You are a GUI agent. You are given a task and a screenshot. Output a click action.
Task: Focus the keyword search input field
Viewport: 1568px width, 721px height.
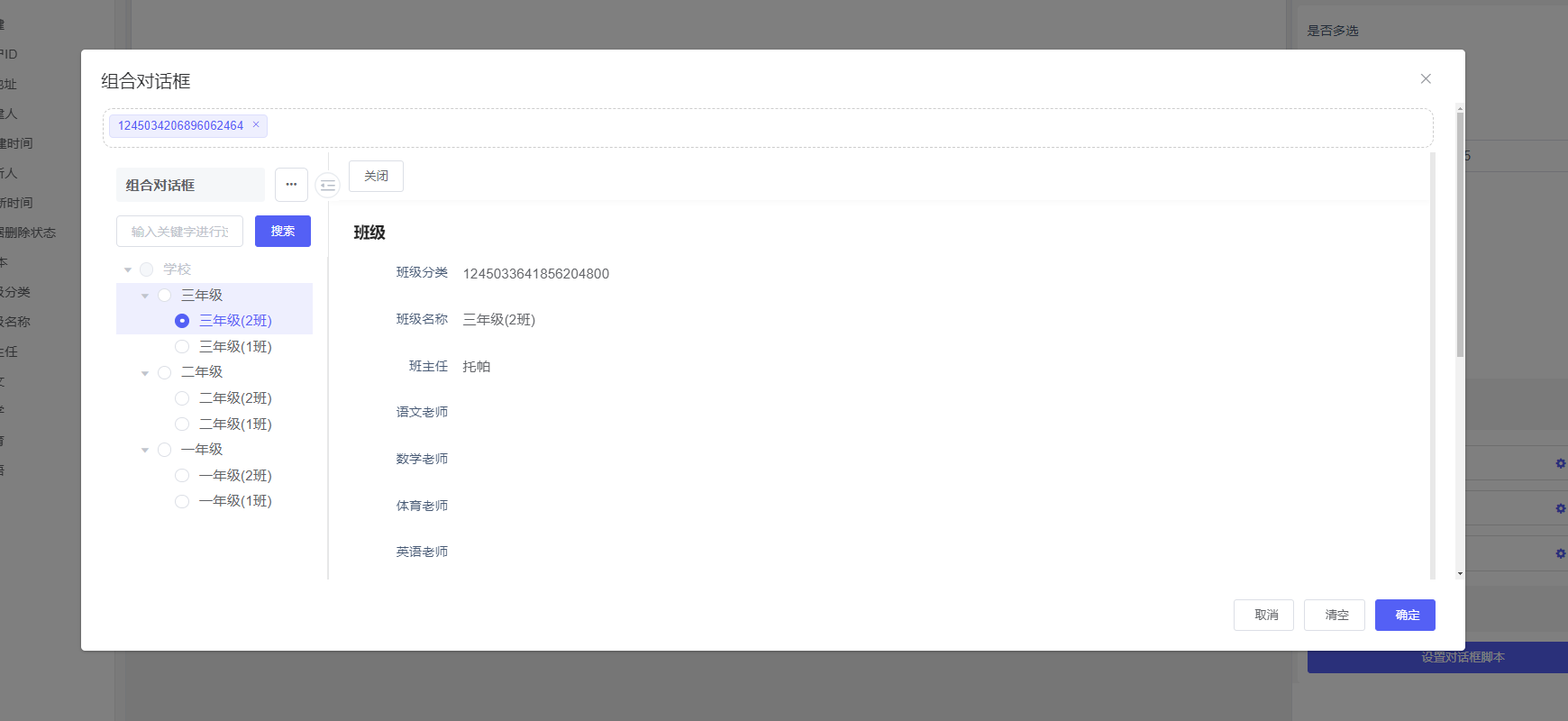pyautogui.click(x=179, y=232)
